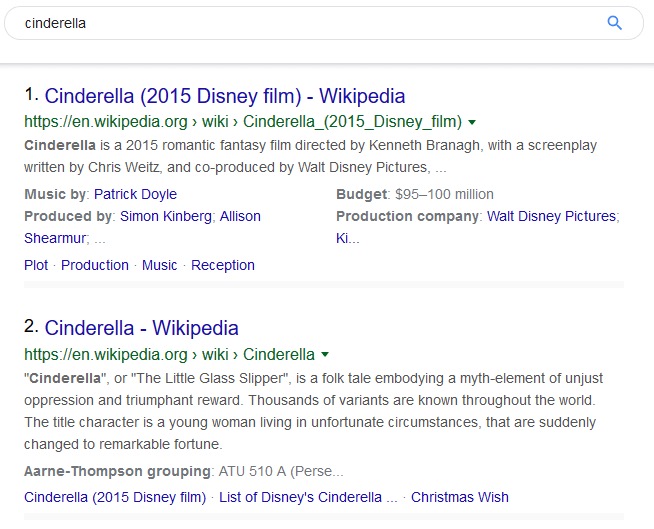Expand the arrow after wiki › Cinderella URL
Screen dimensions: 654x529
tap(325, 355)
